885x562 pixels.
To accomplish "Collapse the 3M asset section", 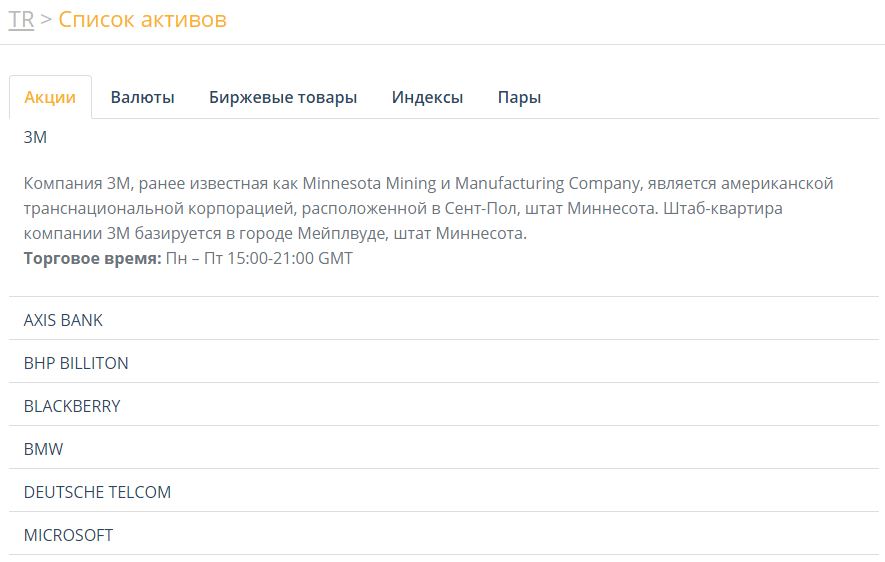I will click(36, 138).
